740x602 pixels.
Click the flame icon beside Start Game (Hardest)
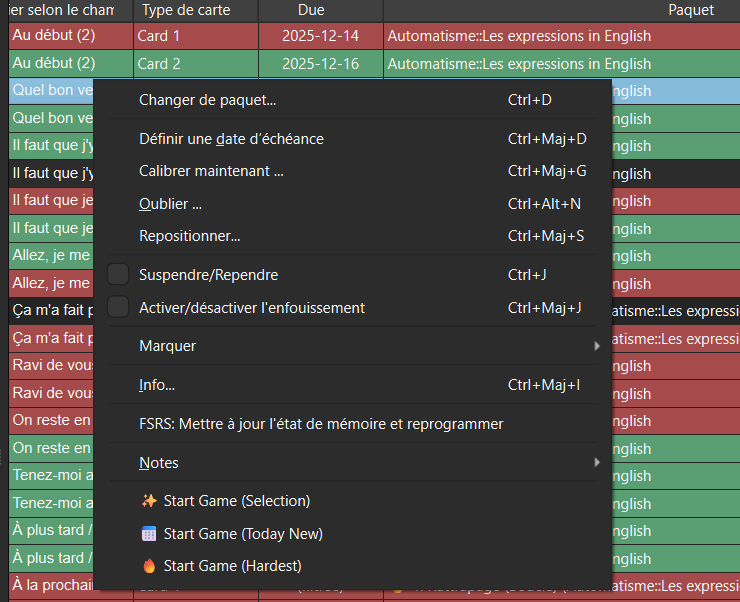coord(149,566)
